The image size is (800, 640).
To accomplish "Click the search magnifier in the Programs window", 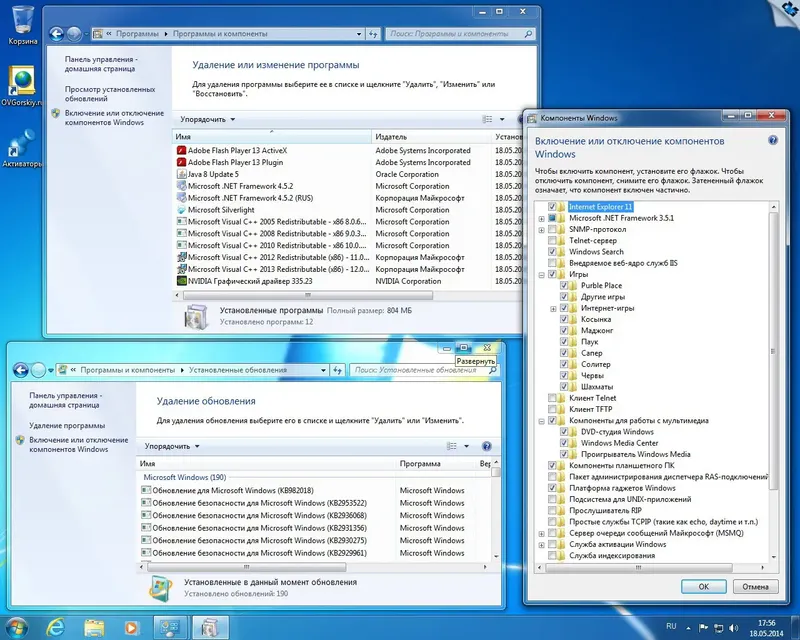I will pos(529,34).
